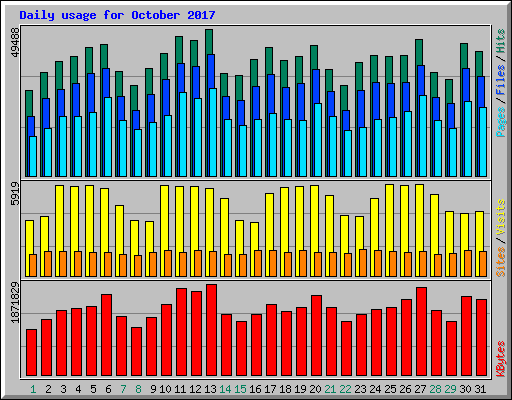The height and width of the screenshot is (400, 512).
Task: Click the day '17' x-axis label
Action: coord(270,389)
